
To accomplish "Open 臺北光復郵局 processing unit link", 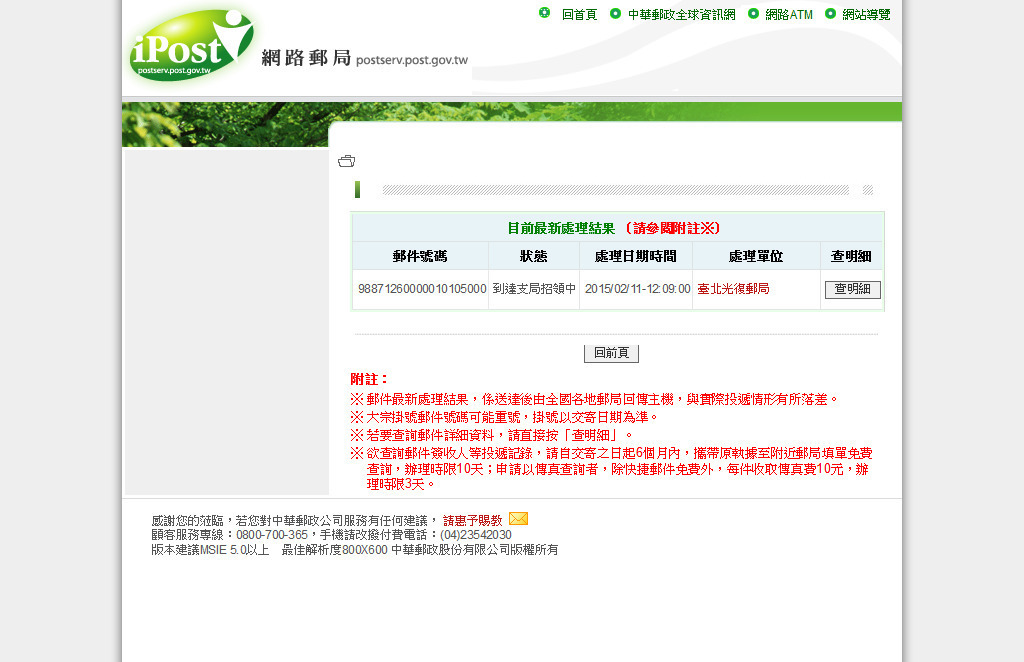I will point(733,289).
